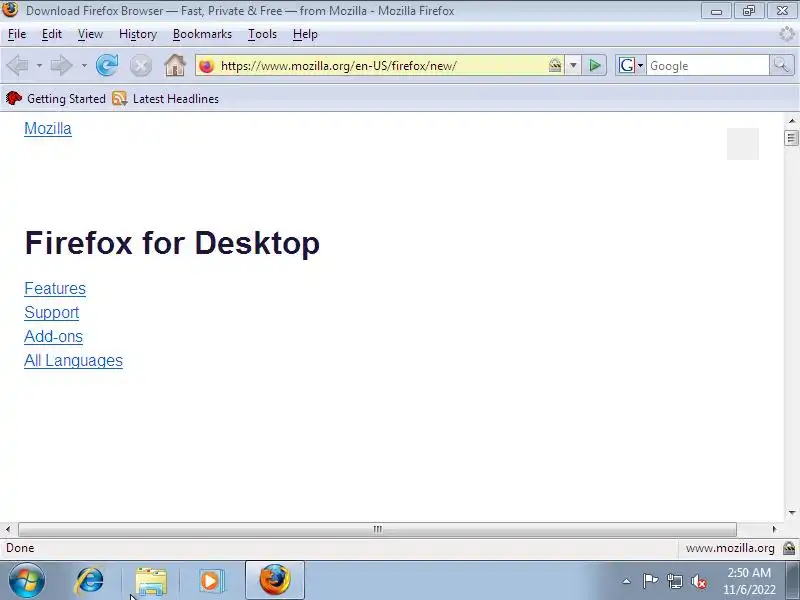800x600 pixels.
Task: Click the padlock icon in address bar
Action: [555, 65]
